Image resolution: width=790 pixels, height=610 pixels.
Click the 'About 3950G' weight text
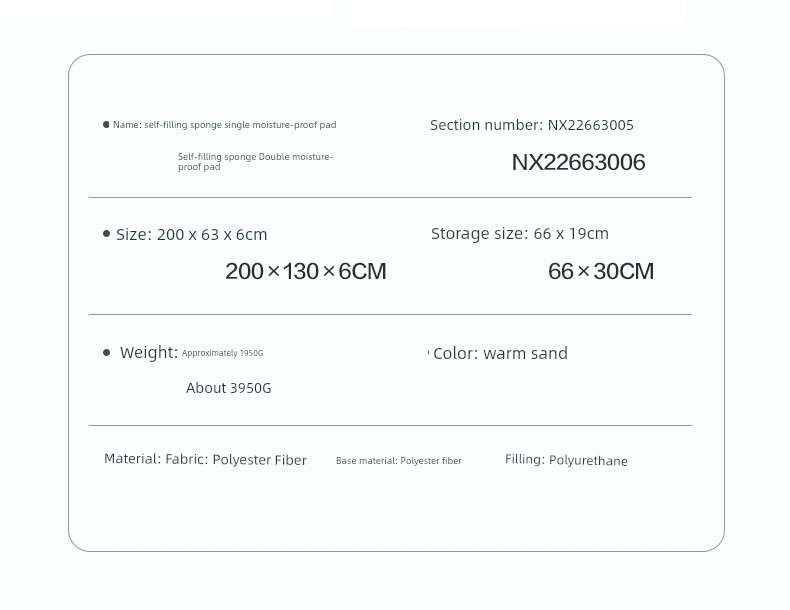click(x=229, y=388)
